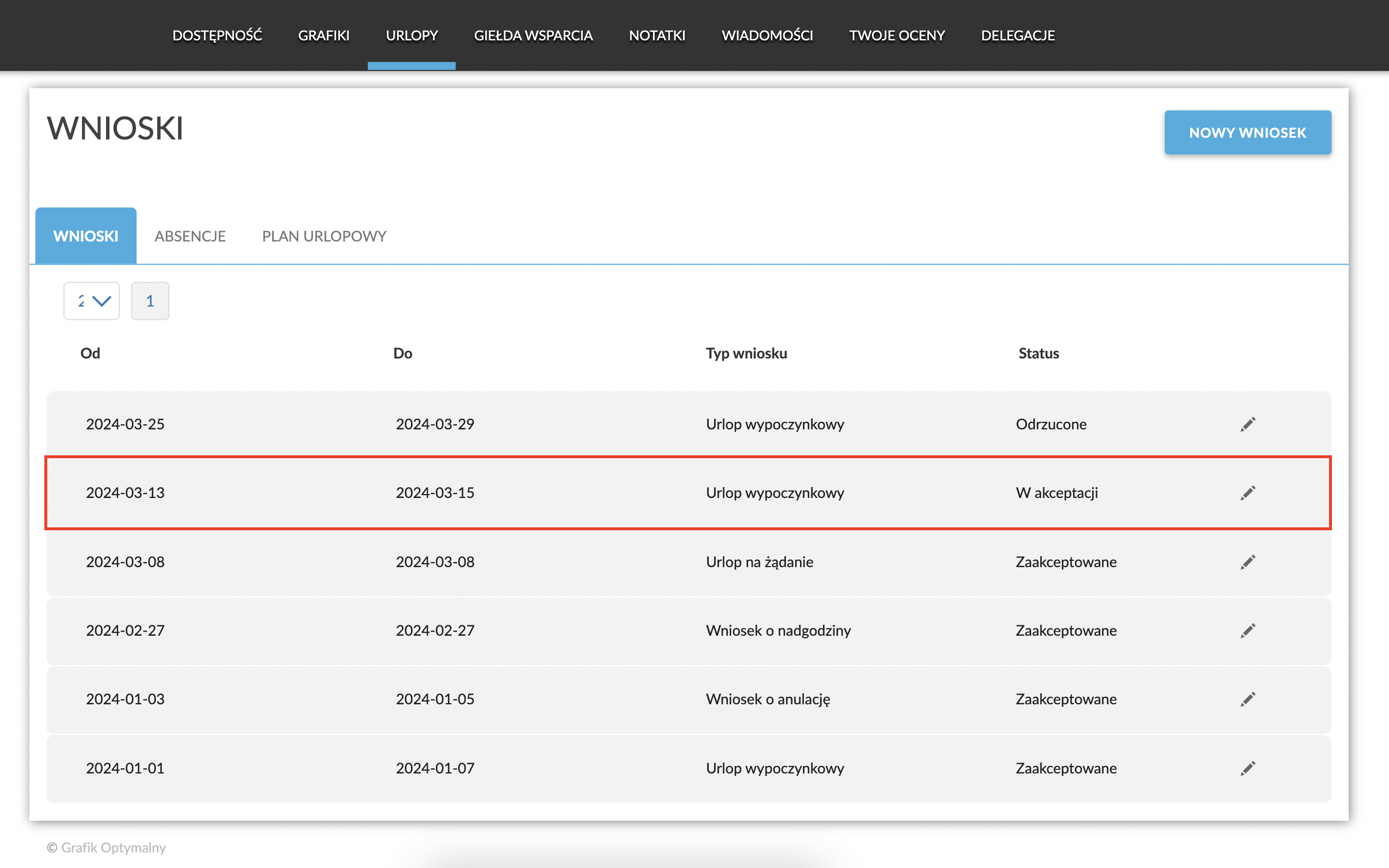Open the Delegacje menu item
Screen dimensions: 1389x868
point(1018,36)
